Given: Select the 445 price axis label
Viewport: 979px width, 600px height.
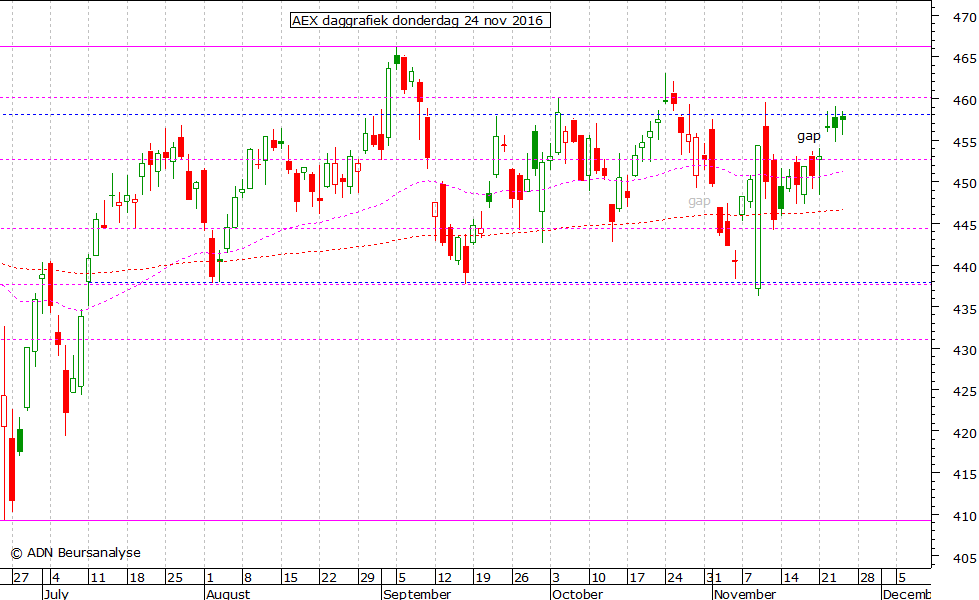Looking at the screenshot, I should (x=965, y=225).
